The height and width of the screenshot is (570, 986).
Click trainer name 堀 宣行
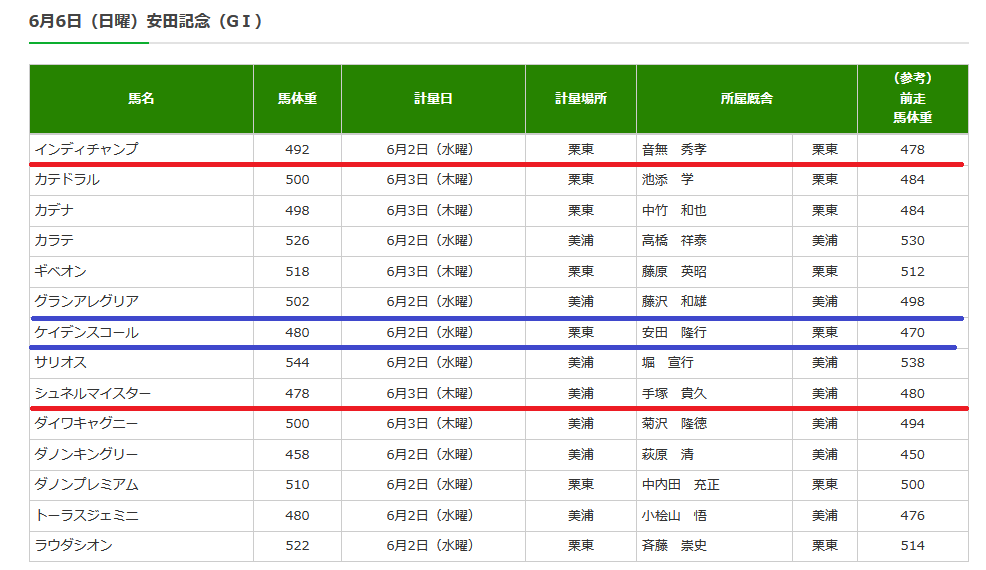[668, 363]
